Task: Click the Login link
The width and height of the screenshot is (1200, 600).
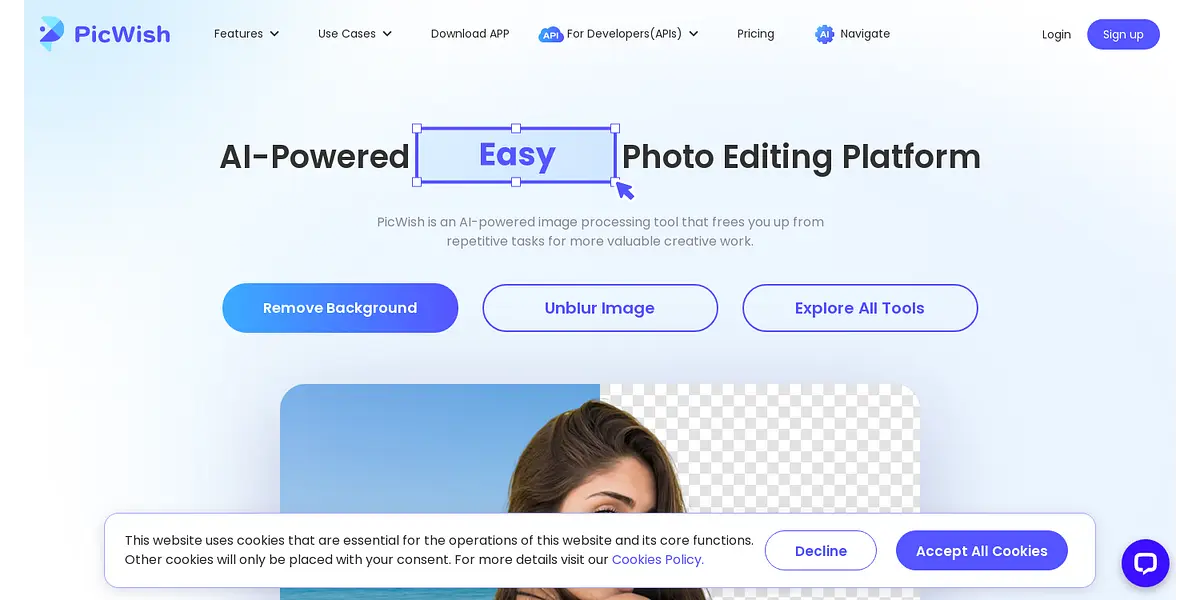Action: coord(1056,34)
